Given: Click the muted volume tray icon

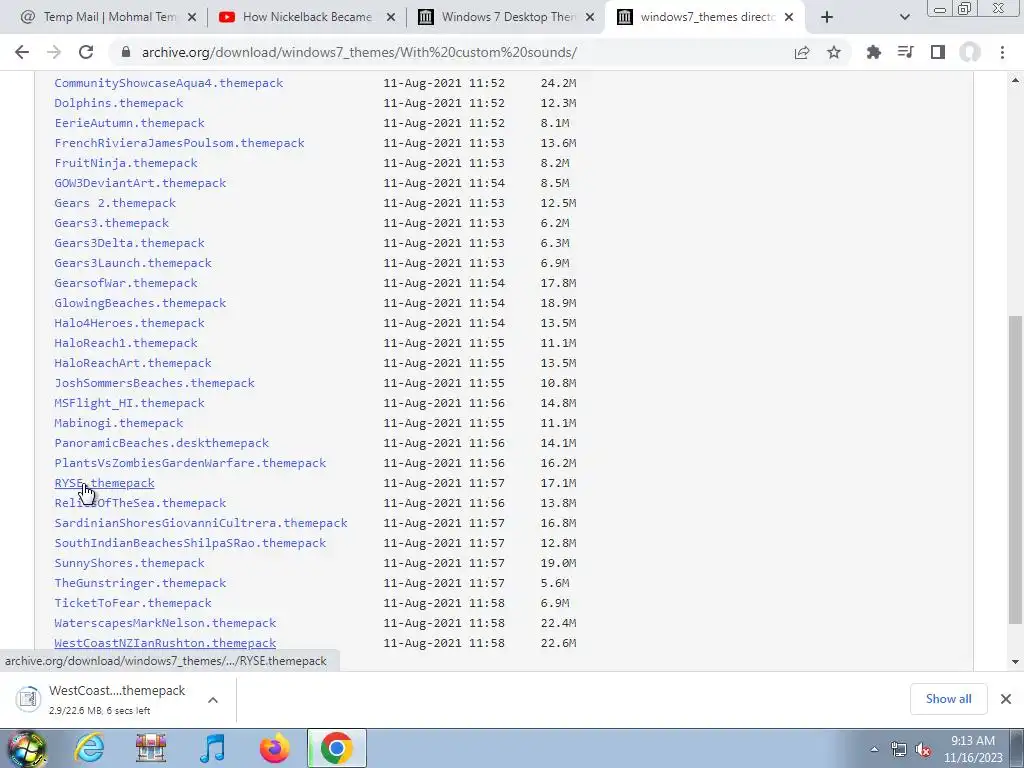Looking at the screenshot, I should pos(923,750).
